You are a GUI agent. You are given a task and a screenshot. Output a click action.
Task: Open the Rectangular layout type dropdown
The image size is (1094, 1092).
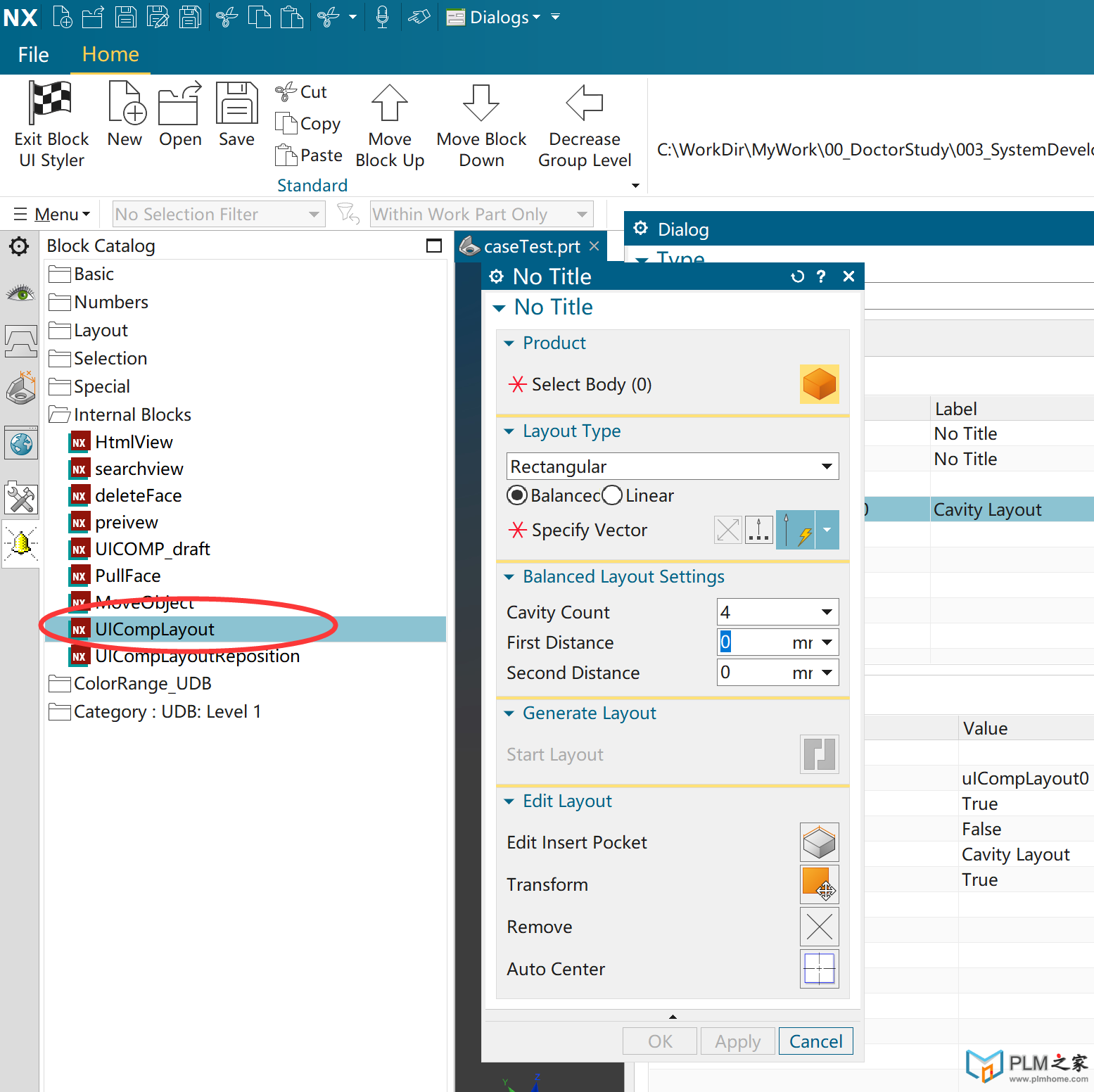point(673,466)
